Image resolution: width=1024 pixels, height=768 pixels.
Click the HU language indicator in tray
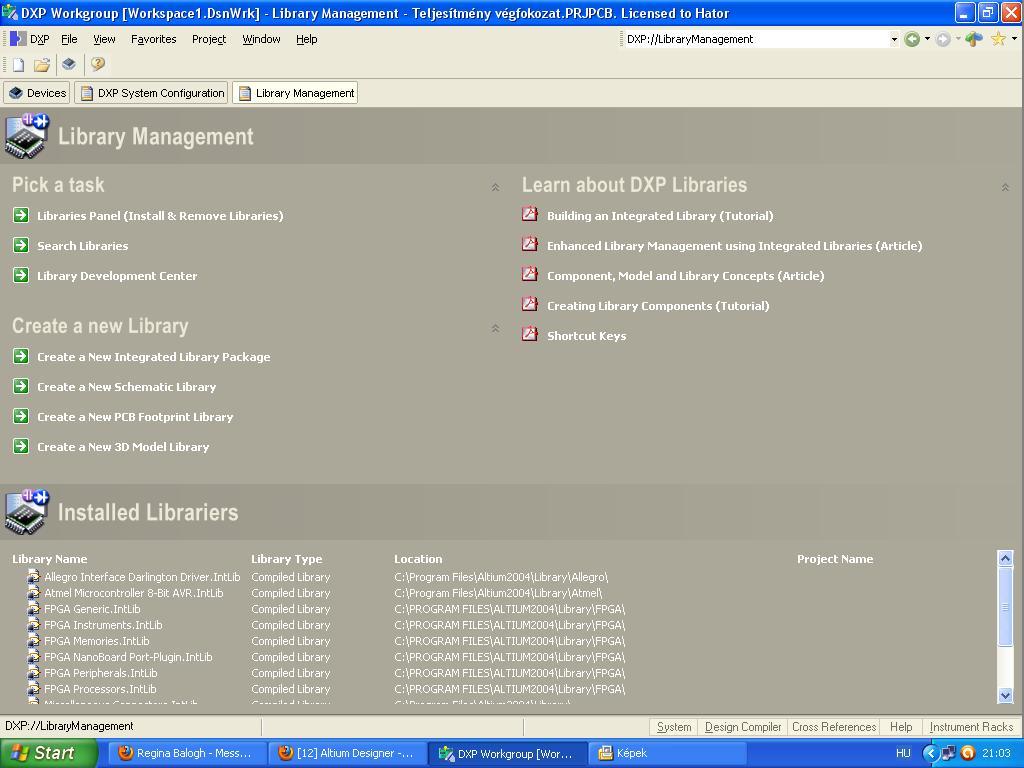pos(903,753)
